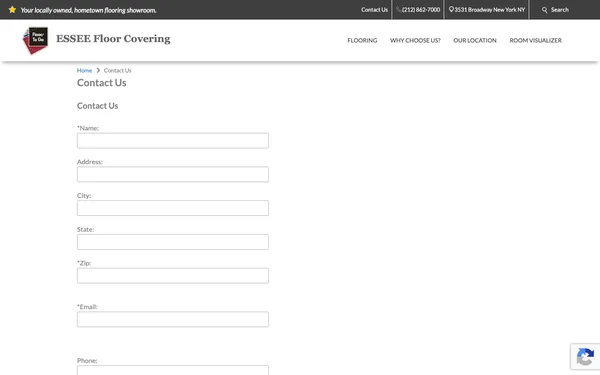This screenshot has width=600, height=375.
Task: Focus the City input field
Action: click(x=173, y=208)
